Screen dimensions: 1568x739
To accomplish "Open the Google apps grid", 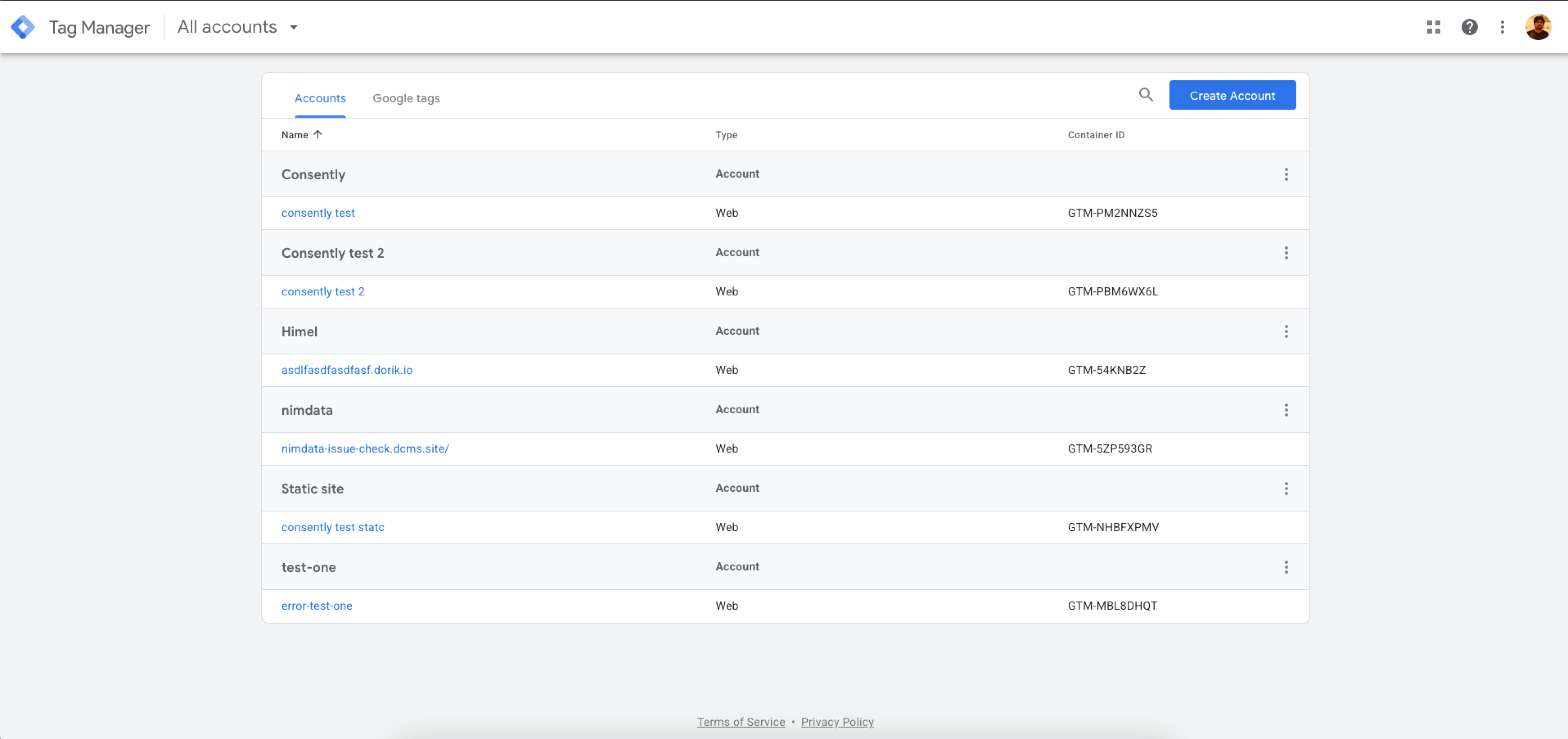I will pos(1433,27).
